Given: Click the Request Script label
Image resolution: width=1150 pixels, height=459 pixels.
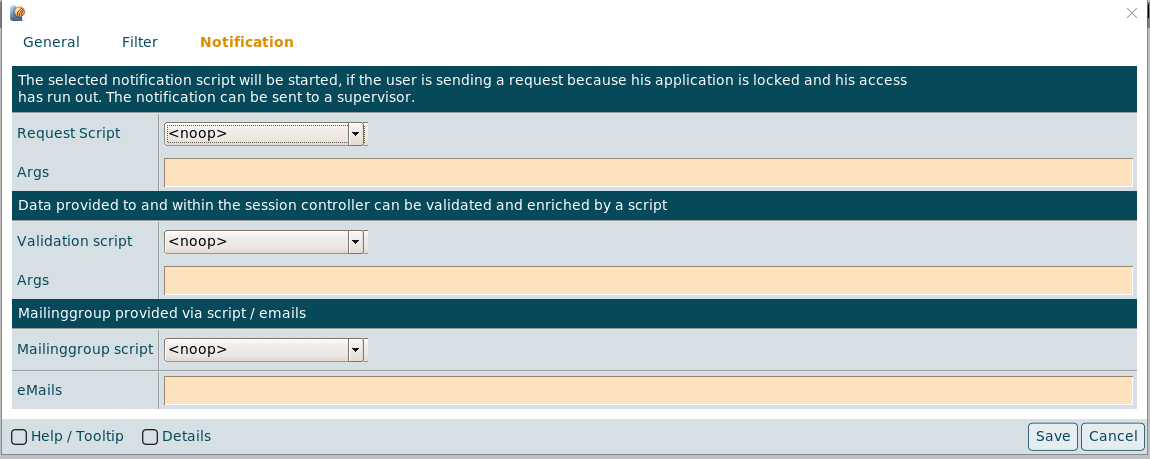Looking at the screenshot, I should (68, 133).
